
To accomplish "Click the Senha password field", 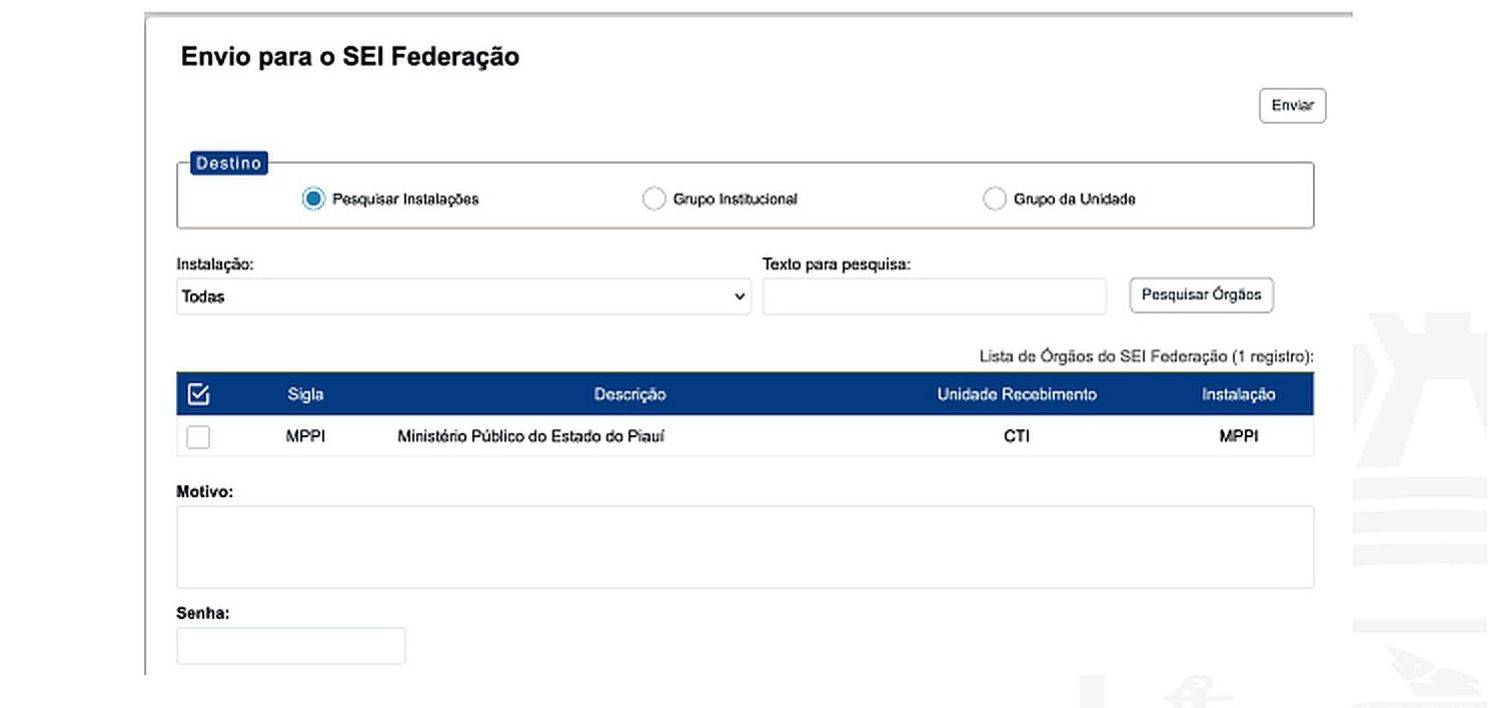I will 291,646.
